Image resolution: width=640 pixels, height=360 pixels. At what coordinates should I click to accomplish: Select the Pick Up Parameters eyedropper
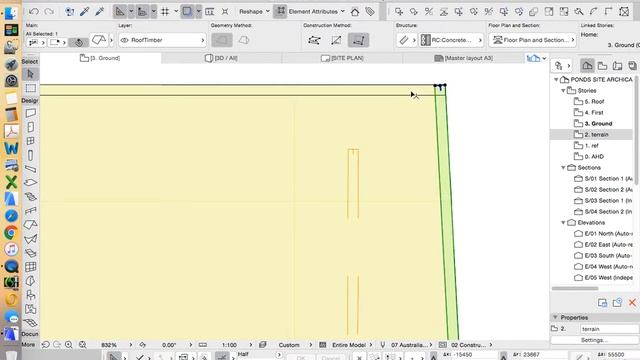[x=85, y=11]
